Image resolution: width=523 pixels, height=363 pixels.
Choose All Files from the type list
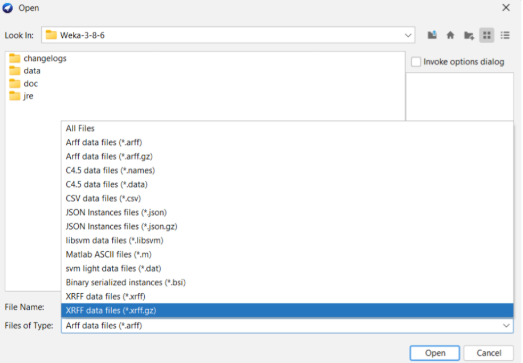pos(287,128)
